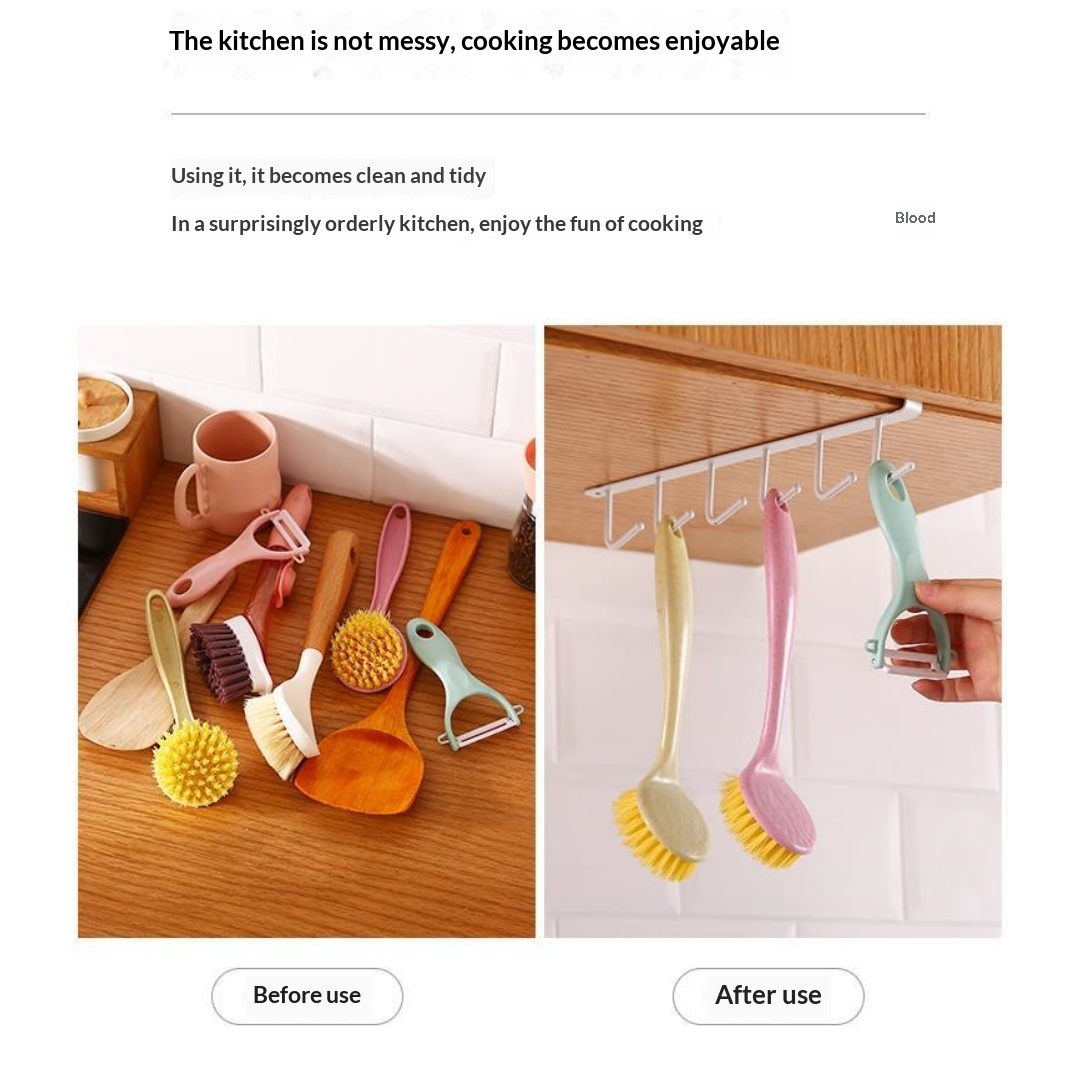Click the surprisingly orderly kitchen subtitle line
The image size is (1080, 1080).
click(437, 224)
